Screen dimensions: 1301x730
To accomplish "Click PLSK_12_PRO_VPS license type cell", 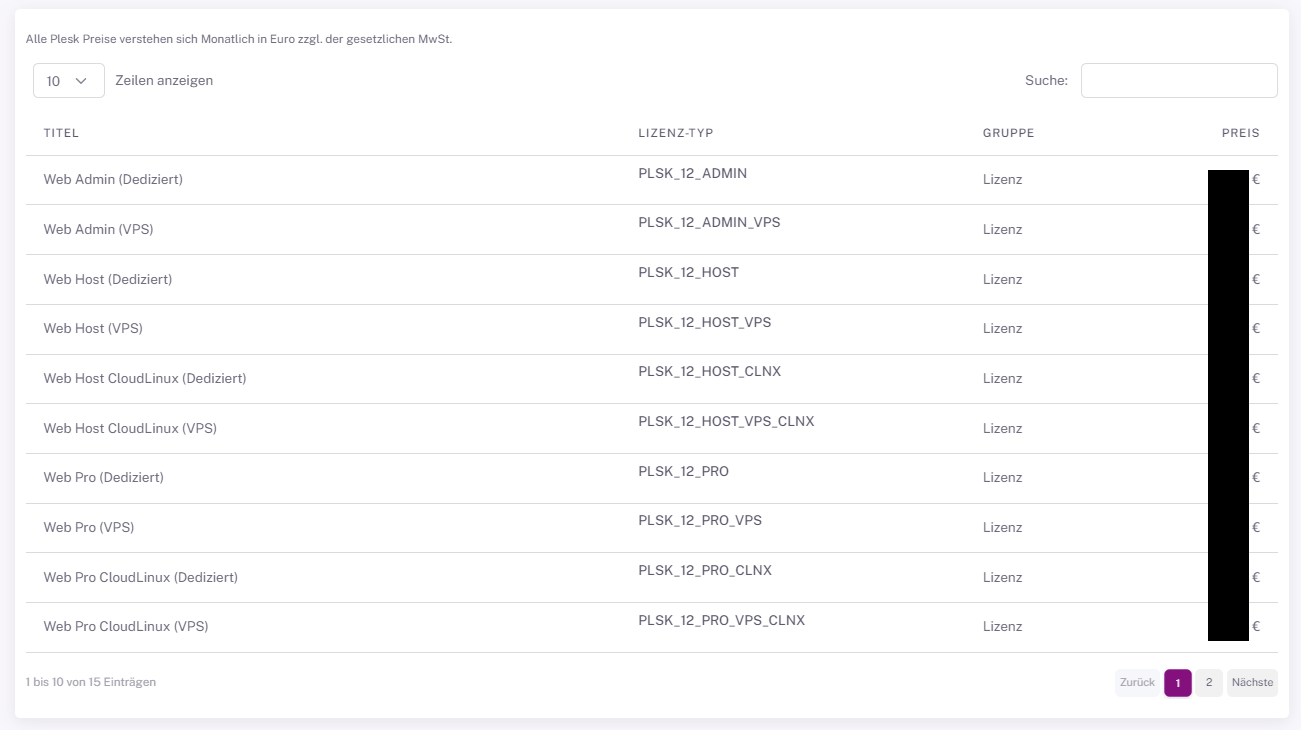I will (700, 520).
